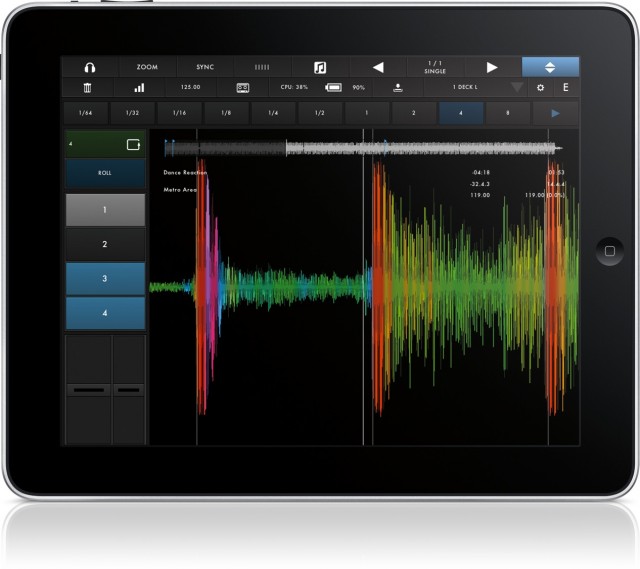Expand the 1 DECK L dropdown arrow
The width and height of the screenshot is (640, 569).
(516, 88)
